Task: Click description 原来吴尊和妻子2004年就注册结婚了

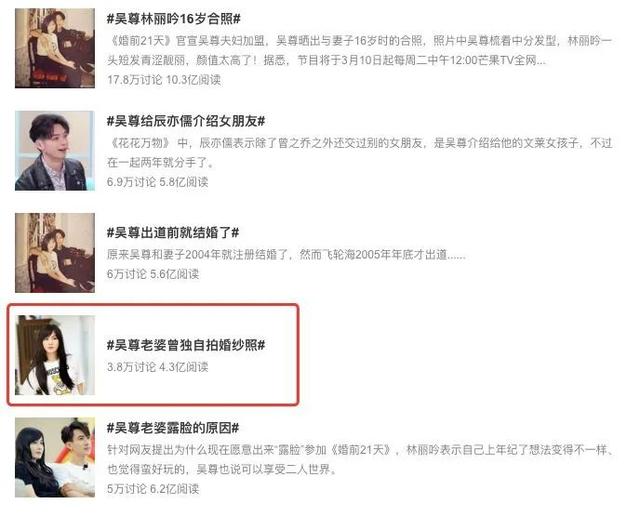Action: (286, 255)
